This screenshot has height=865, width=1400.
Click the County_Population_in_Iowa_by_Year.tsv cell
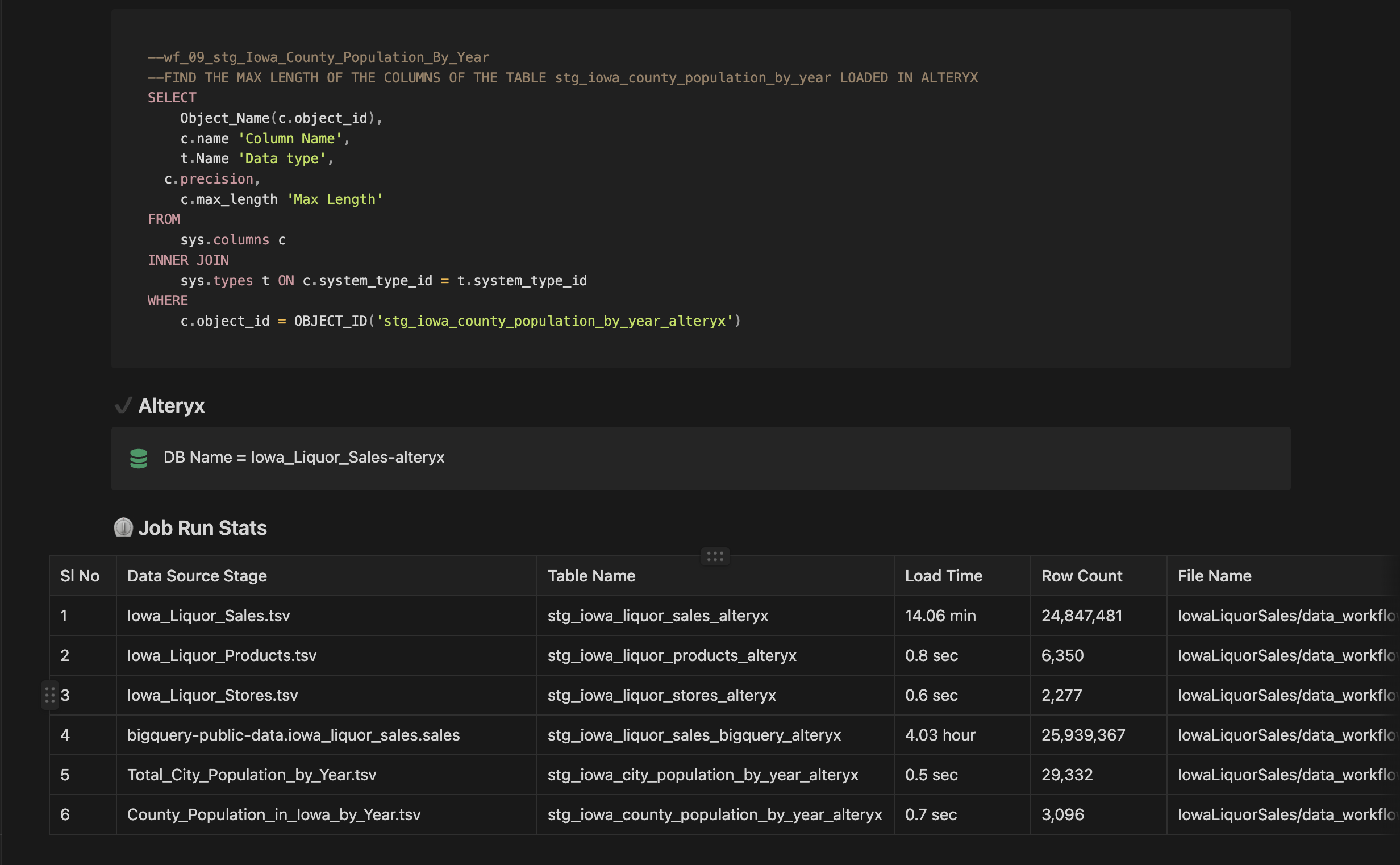coord(327,814)
